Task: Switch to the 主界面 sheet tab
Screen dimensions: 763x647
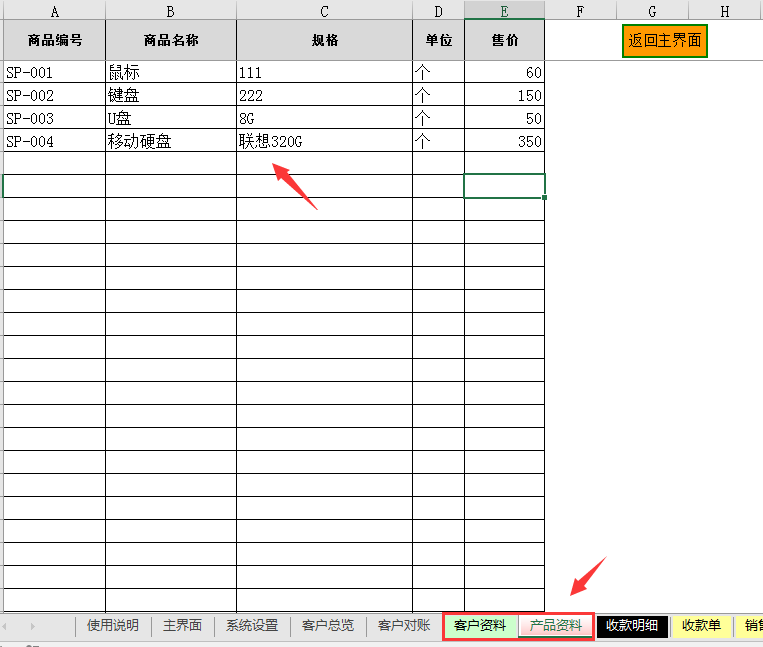Action: [182, 626]
